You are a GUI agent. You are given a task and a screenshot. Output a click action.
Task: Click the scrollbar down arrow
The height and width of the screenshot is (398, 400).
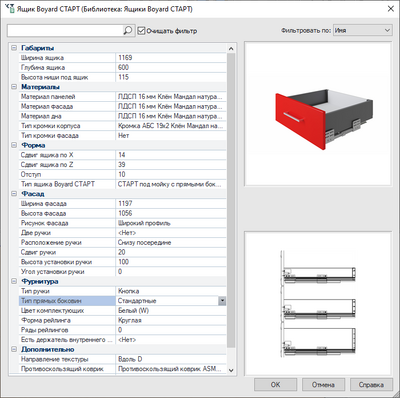pos(231,370)
